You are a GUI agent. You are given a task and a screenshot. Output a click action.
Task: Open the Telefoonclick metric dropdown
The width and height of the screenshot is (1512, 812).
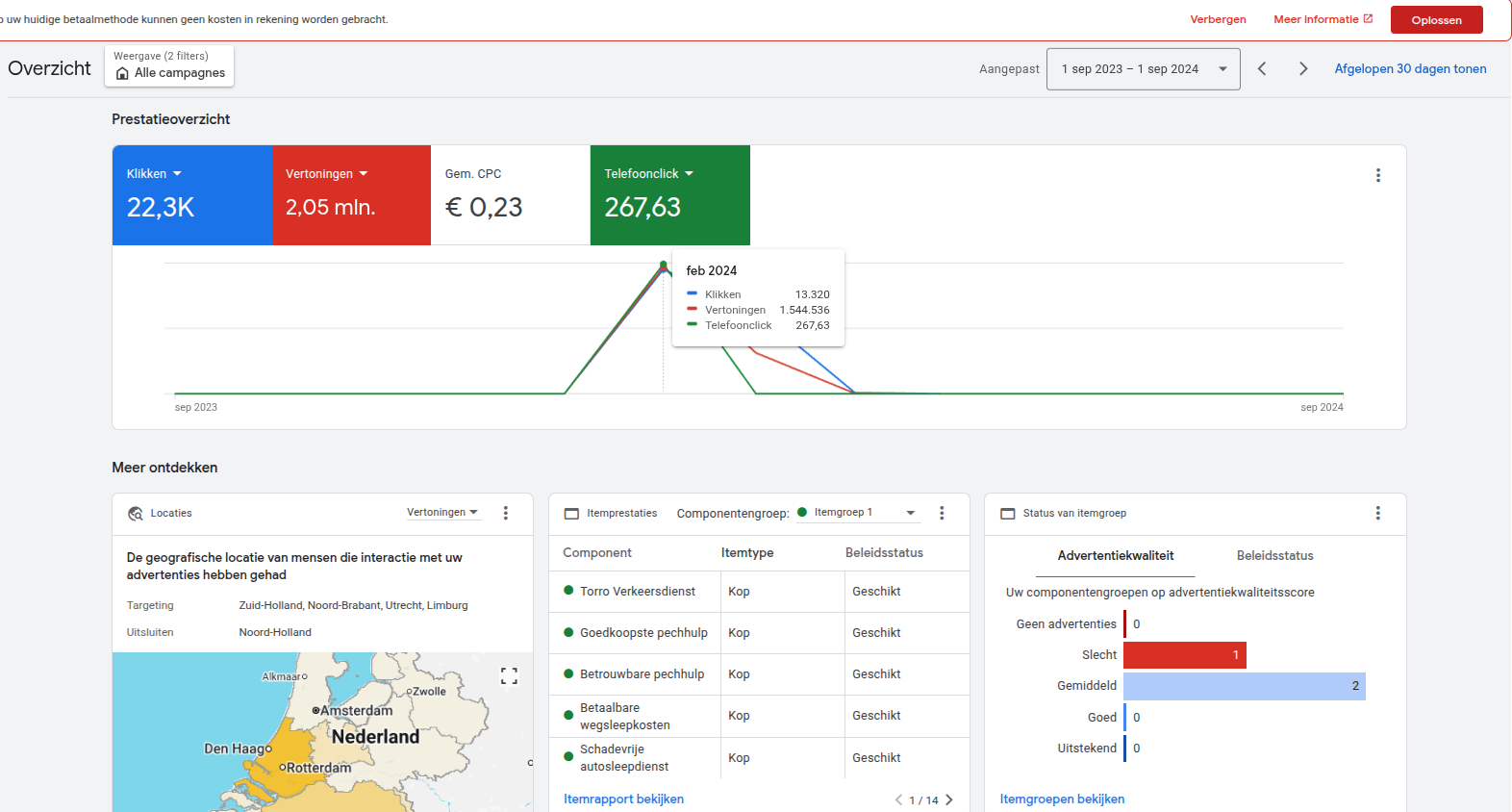click(x=649, y=174)
